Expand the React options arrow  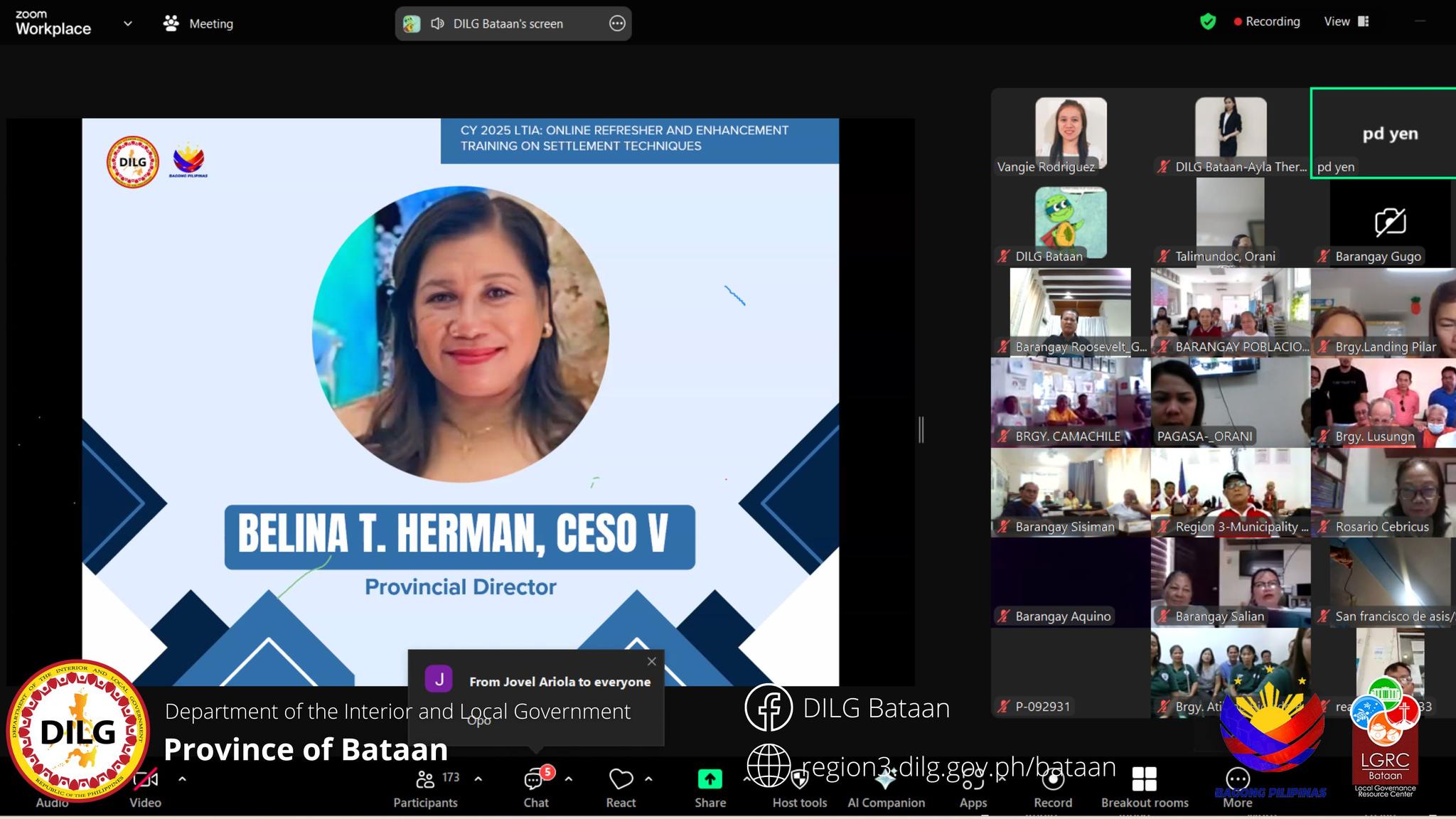click(x=648, y=779)
